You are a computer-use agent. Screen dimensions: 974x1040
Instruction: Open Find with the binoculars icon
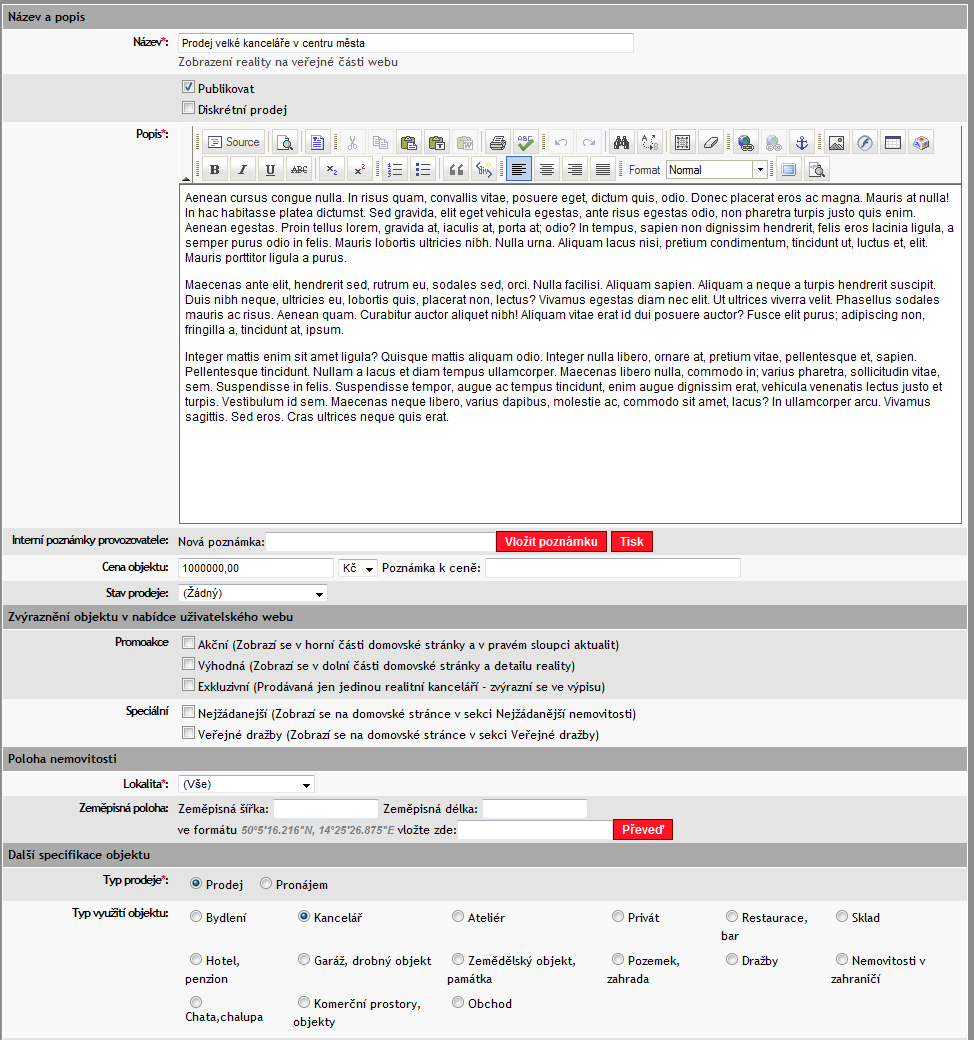[x=621, y=142]
